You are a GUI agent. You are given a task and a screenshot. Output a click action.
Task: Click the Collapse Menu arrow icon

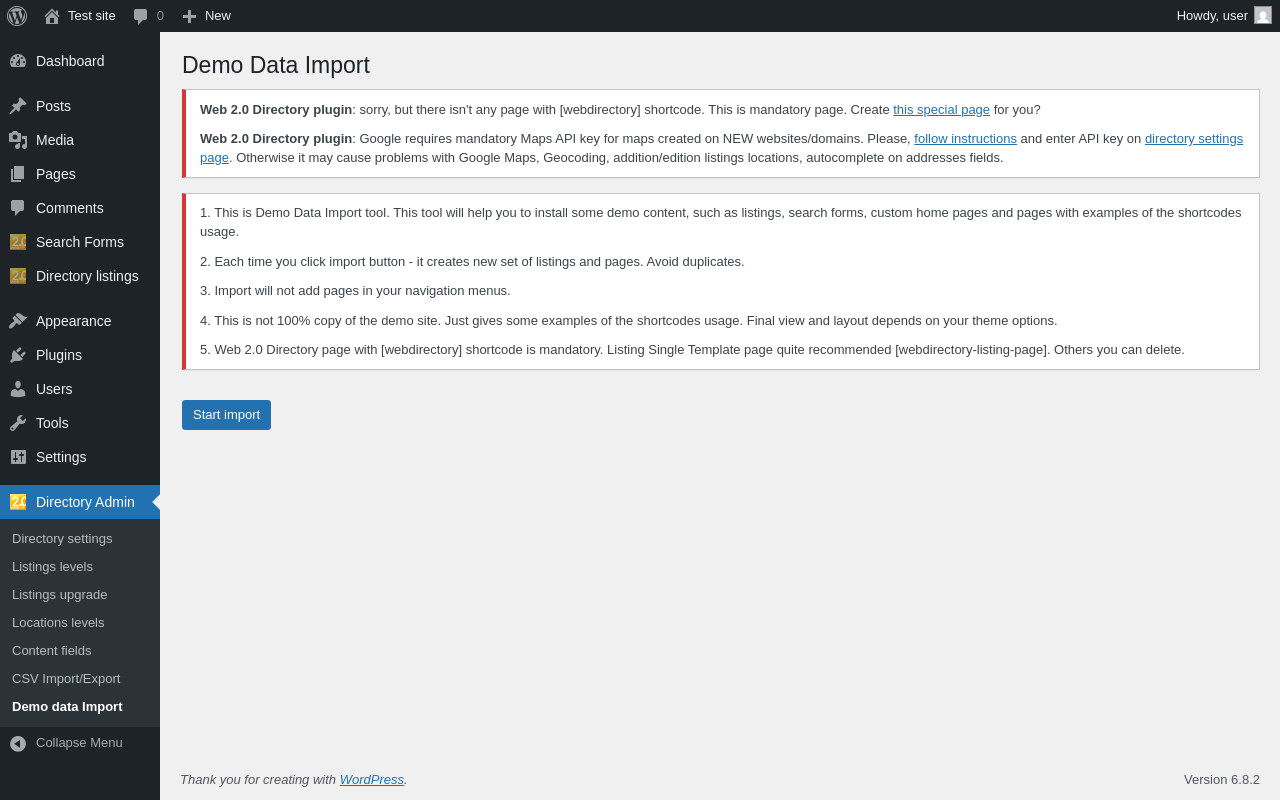18,743
